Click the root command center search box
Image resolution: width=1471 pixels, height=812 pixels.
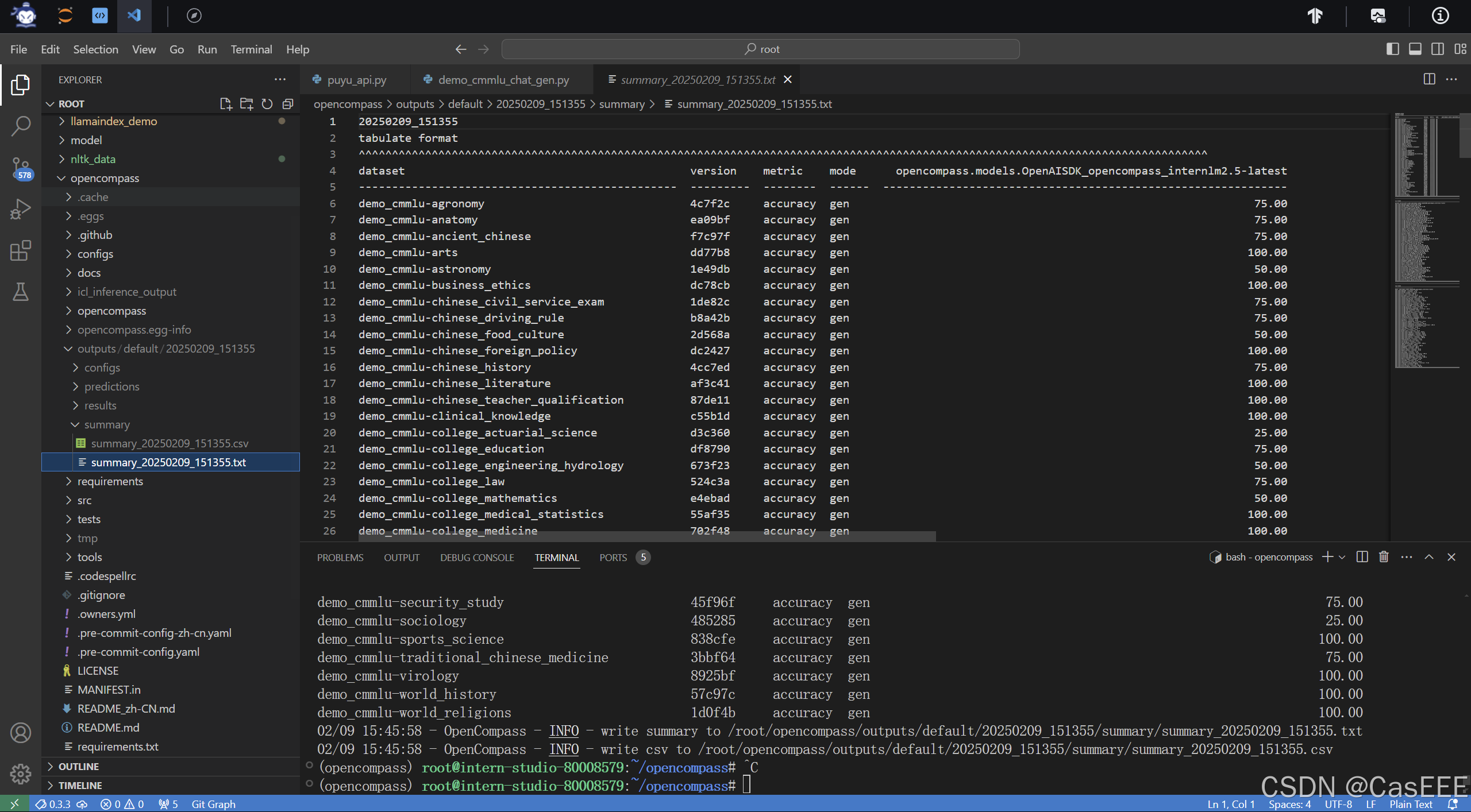760,49
